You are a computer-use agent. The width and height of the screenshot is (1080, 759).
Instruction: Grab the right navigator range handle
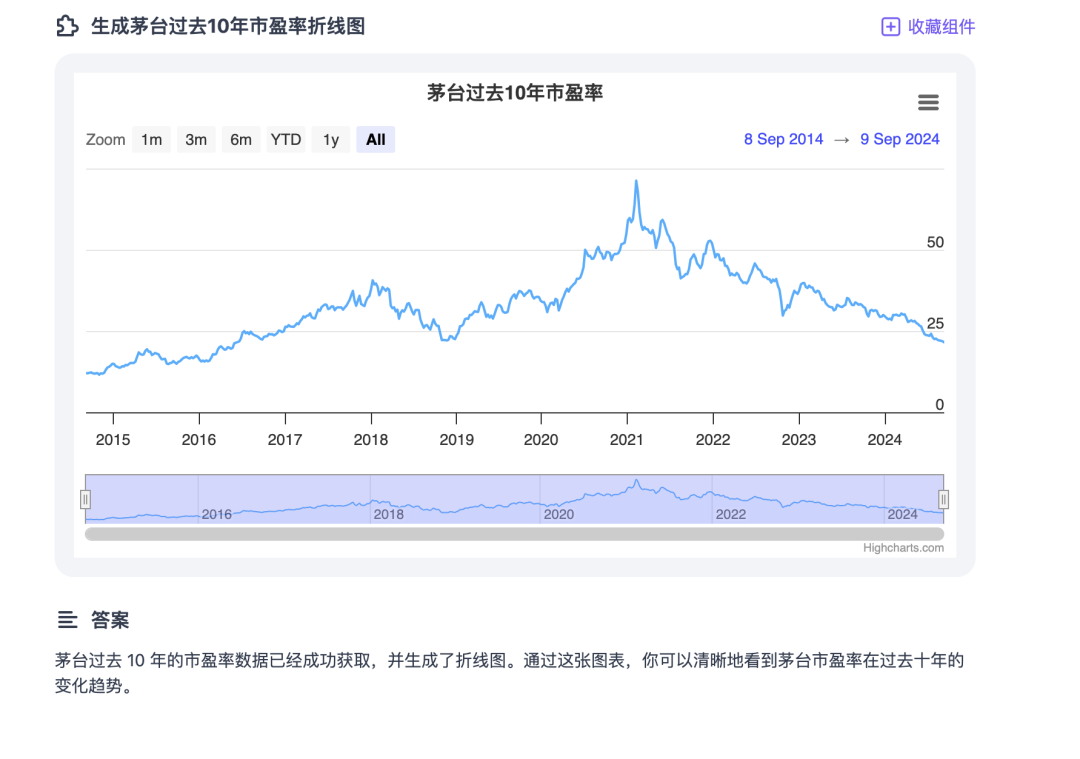point(944,499)
